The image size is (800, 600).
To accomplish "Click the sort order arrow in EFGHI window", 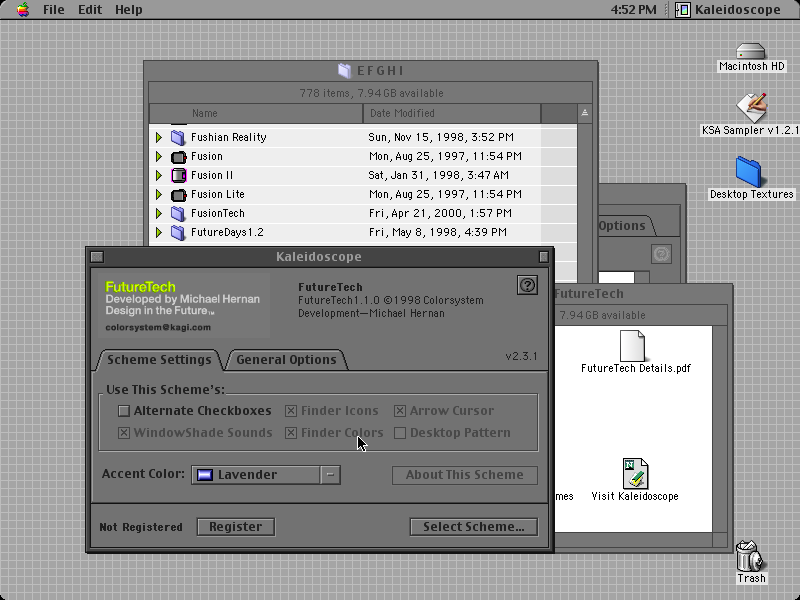I will click(585, 113).
